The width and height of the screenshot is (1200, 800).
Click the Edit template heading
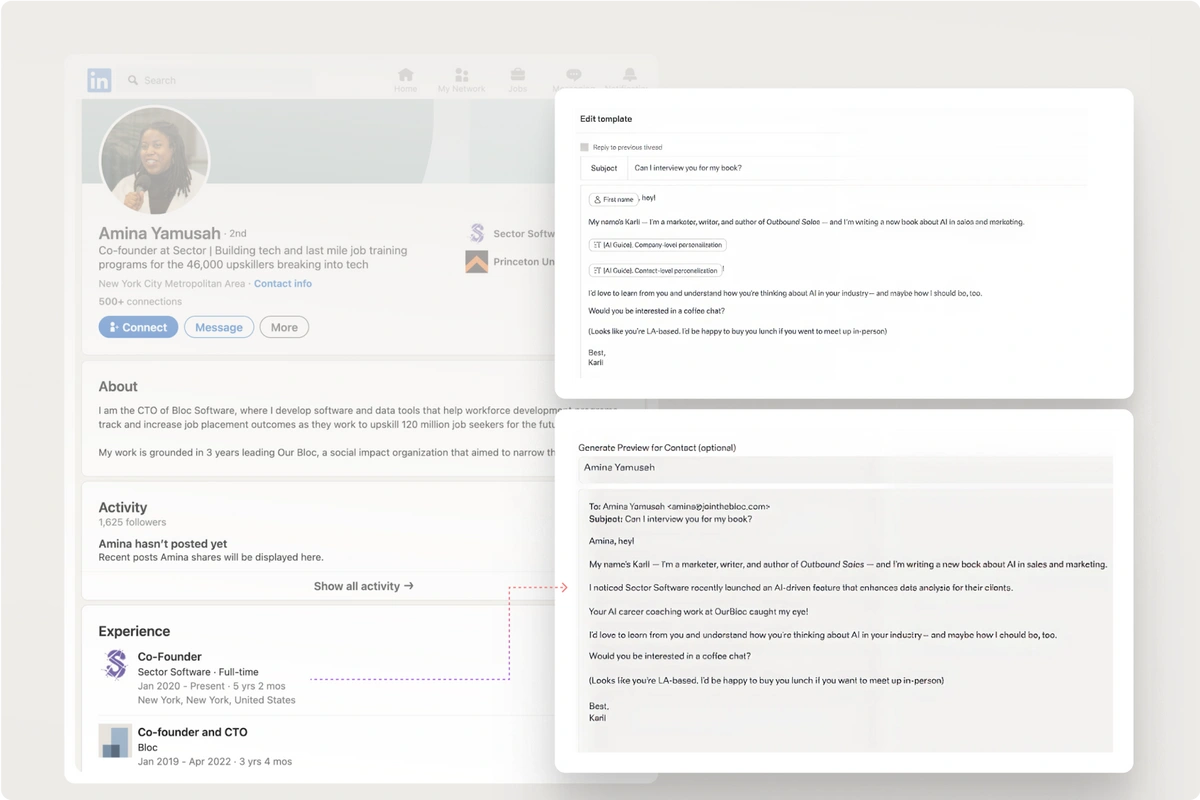[x=606, y=119]
